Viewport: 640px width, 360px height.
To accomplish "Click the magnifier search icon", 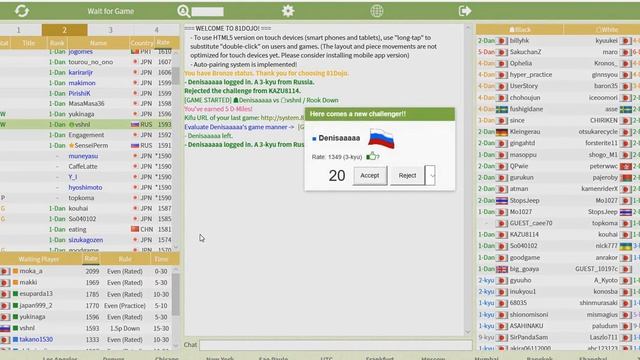I will pos(183,11).
